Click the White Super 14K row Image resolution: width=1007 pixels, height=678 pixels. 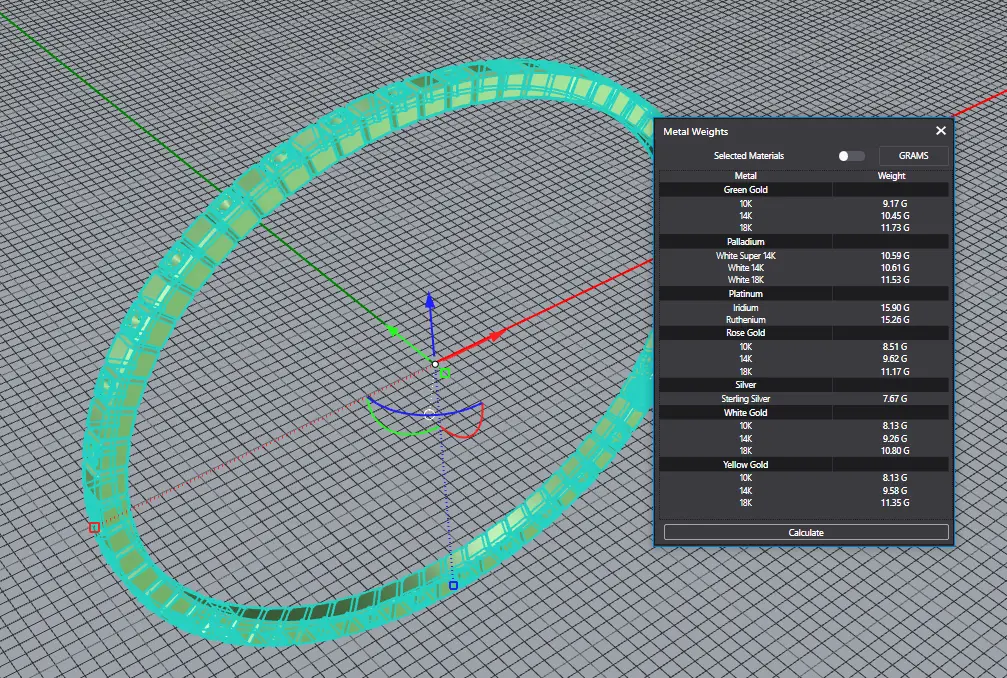tap(804, 256)
